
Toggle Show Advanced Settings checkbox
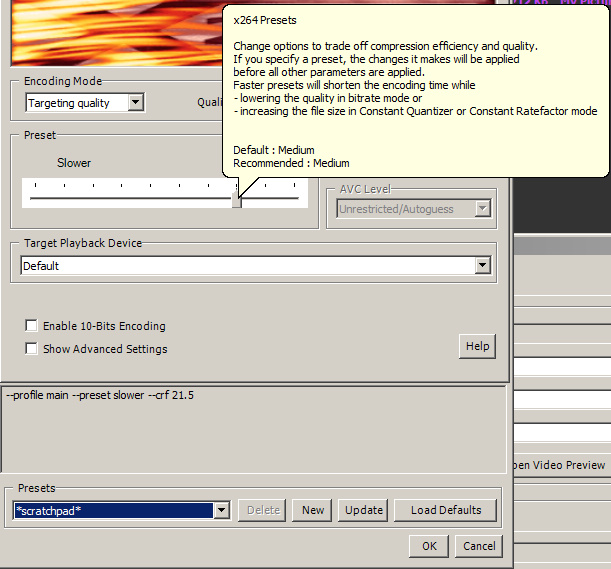[31, 348]
